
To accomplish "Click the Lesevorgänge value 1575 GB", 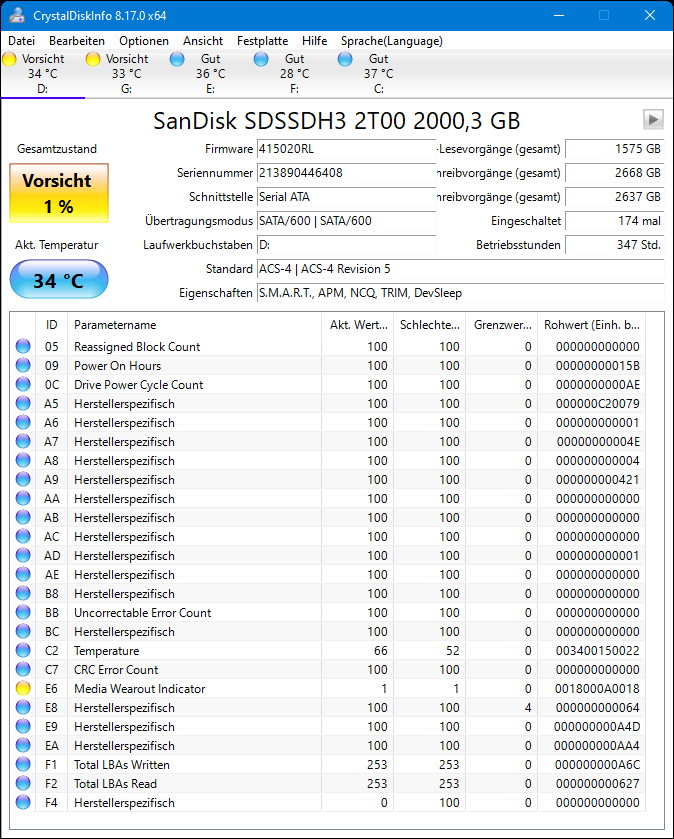I will [x=615, y=149].
